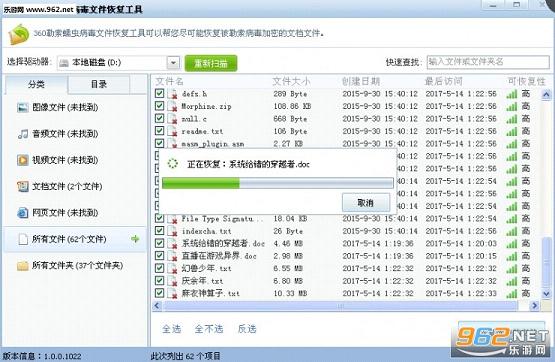Viewport: 555px width, 362px height.
Task: Uncheck 系统给错的穿越者.doc checkbox
Action: point(159,243)
